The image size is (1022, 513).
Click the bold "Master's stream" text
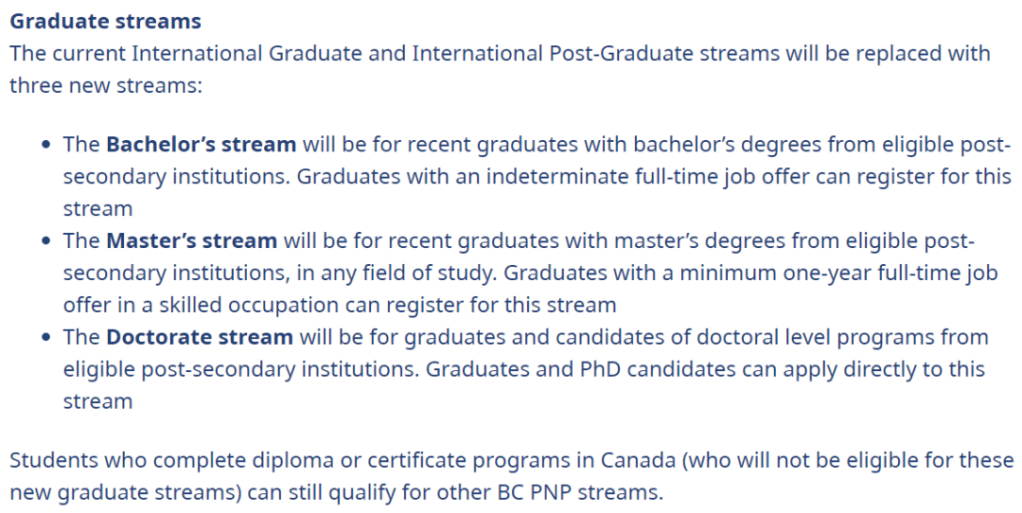coord(191,240)
